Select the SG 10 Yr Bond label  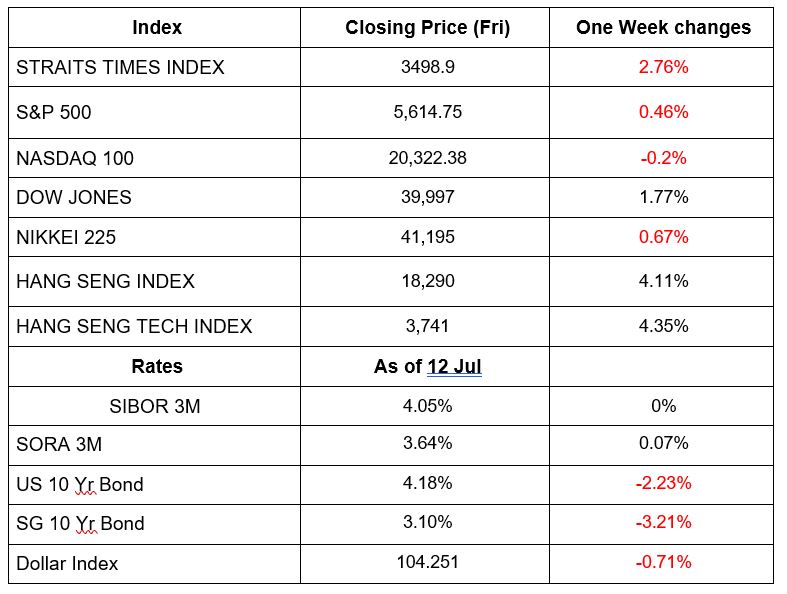(x=80, y=524)
